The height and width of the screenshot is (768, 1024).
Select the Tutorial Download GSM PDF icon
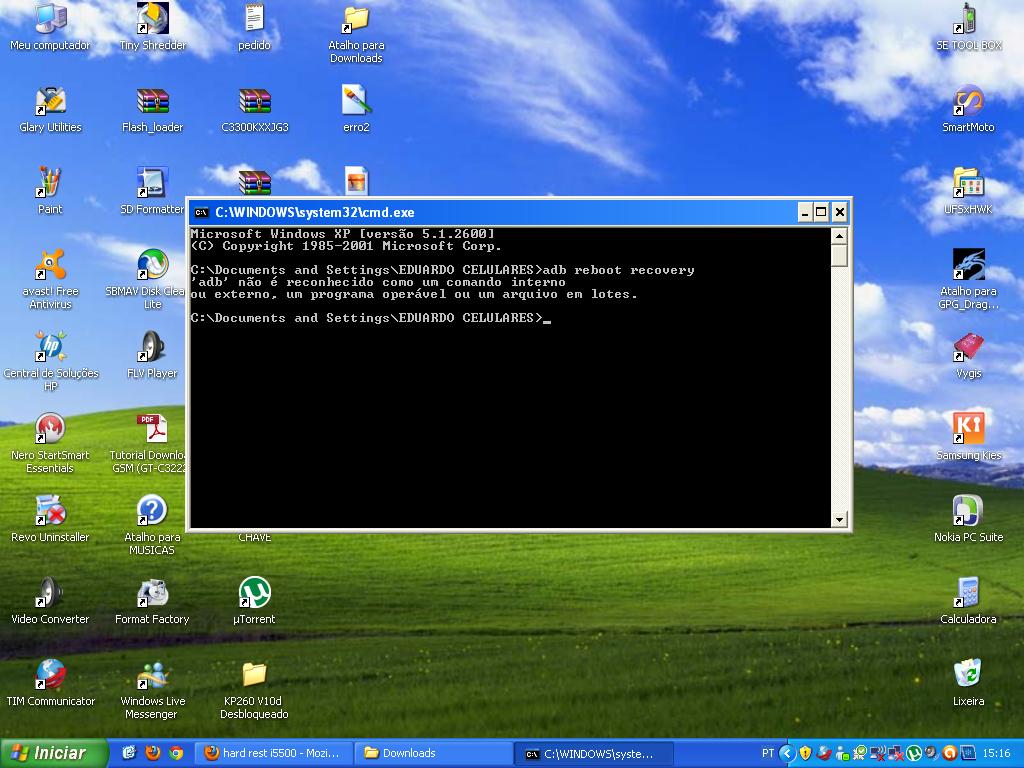click(x=148, y=443)
